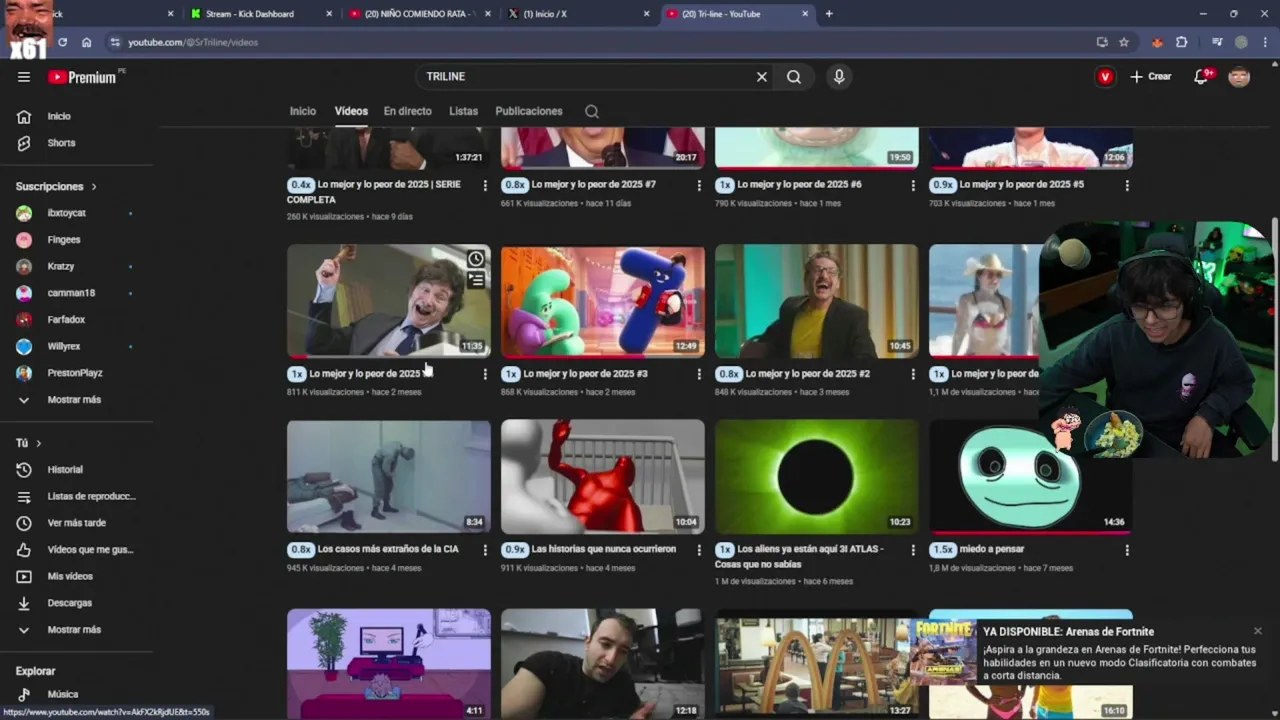1280x720 pixels.
Task: Open Las historias que nunca ocurrieron thumbnail
Action: (x=603, y=477)
